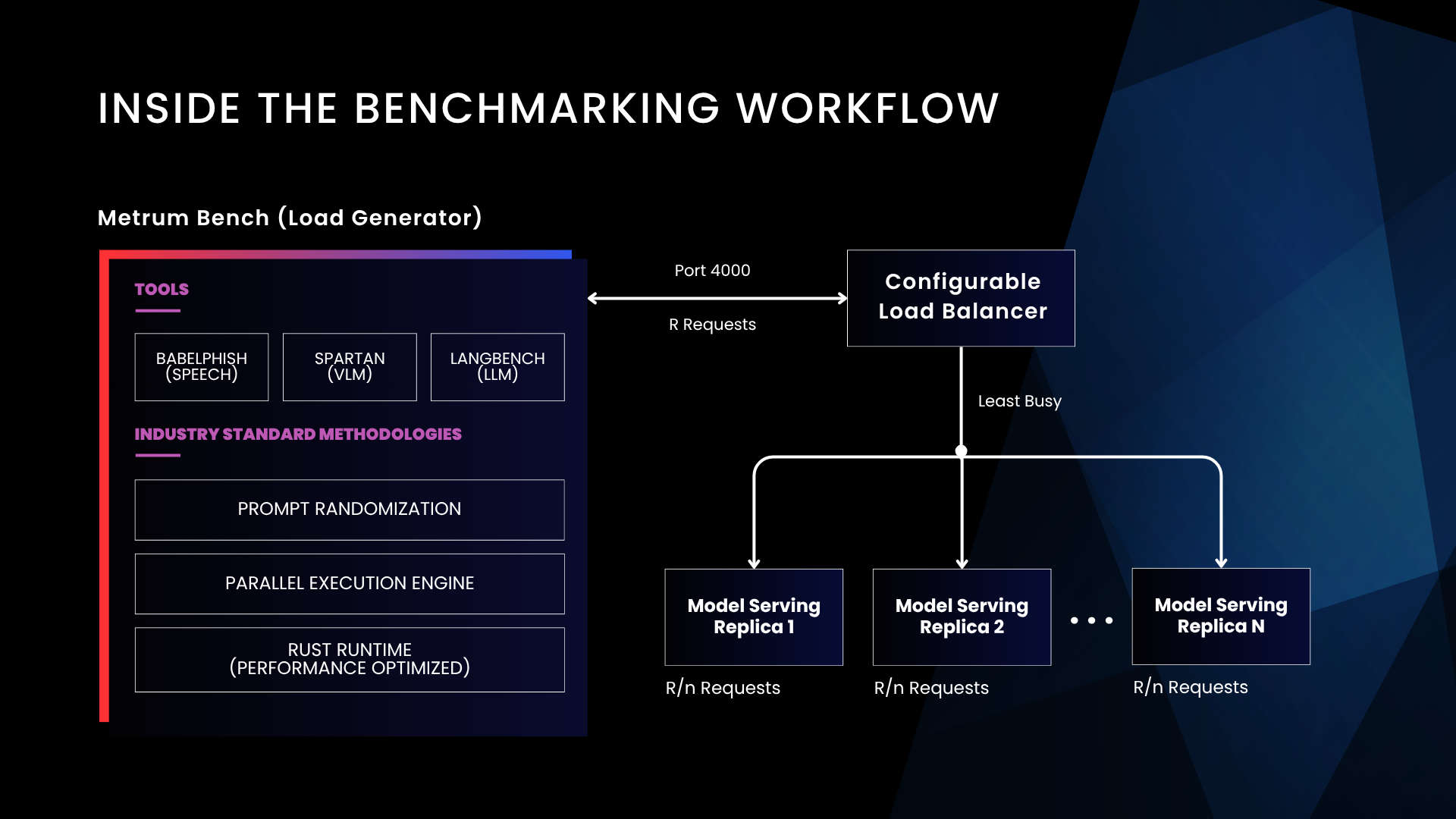The image size is (1456, 819).
Task: Select the Least Busy label
Action: [1019, 401]
